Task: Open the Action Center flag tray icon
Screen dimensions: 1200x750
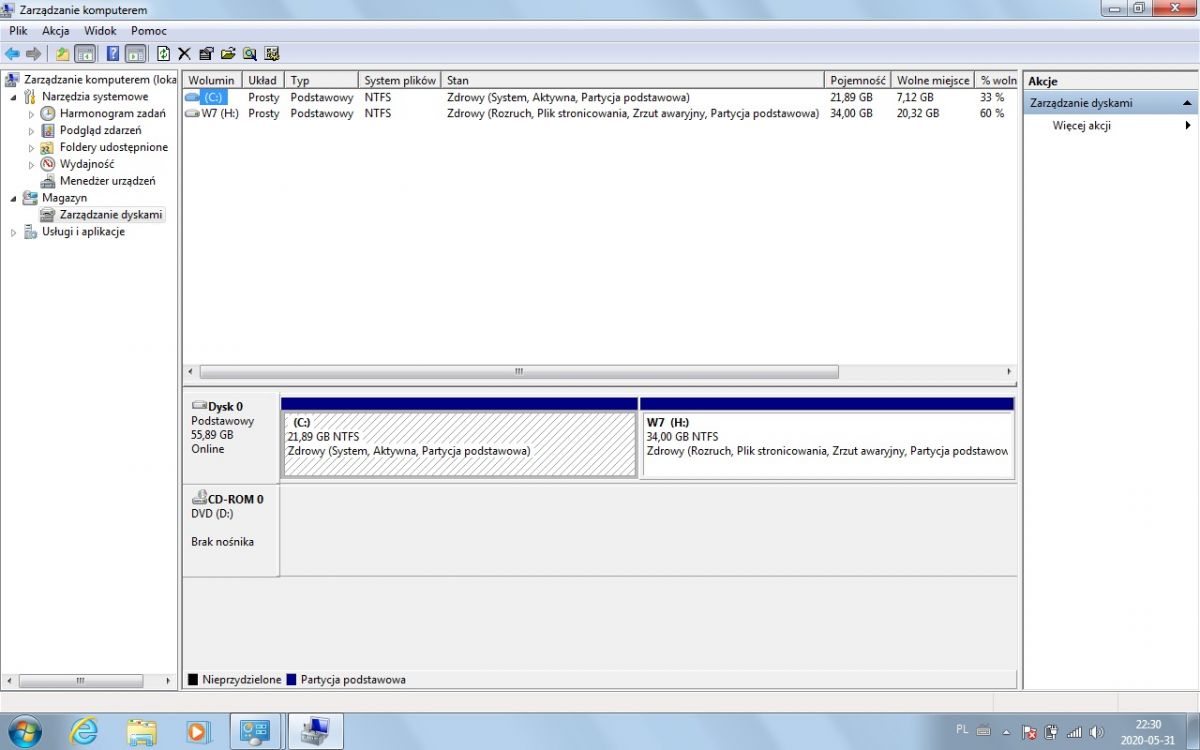Action: 1029,731
